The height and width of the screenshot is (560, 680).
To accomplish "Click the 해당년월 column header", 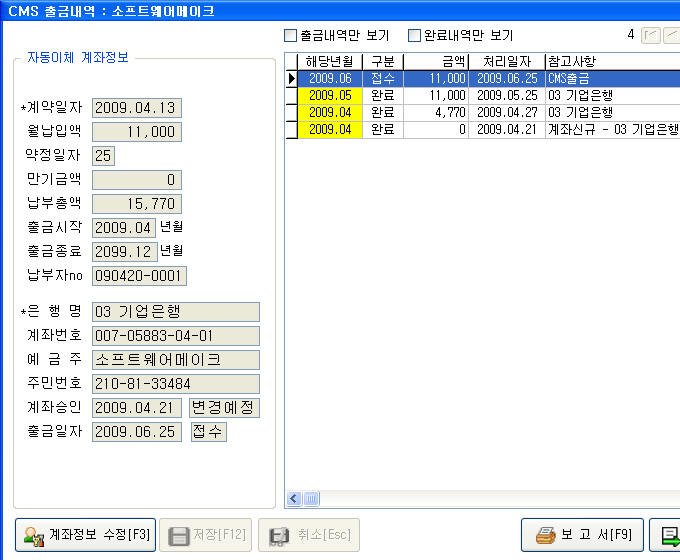I will 330,62.
